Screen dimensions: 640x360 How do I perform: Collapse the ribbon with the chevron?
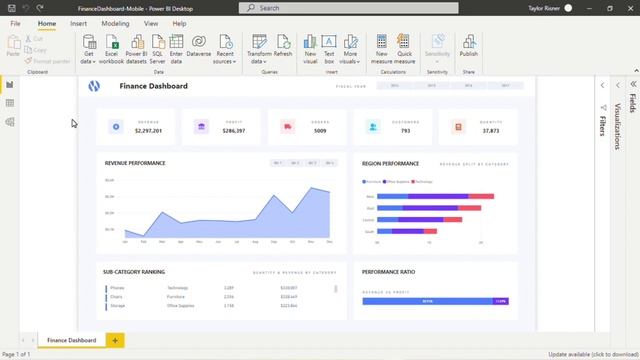(636, 71)
